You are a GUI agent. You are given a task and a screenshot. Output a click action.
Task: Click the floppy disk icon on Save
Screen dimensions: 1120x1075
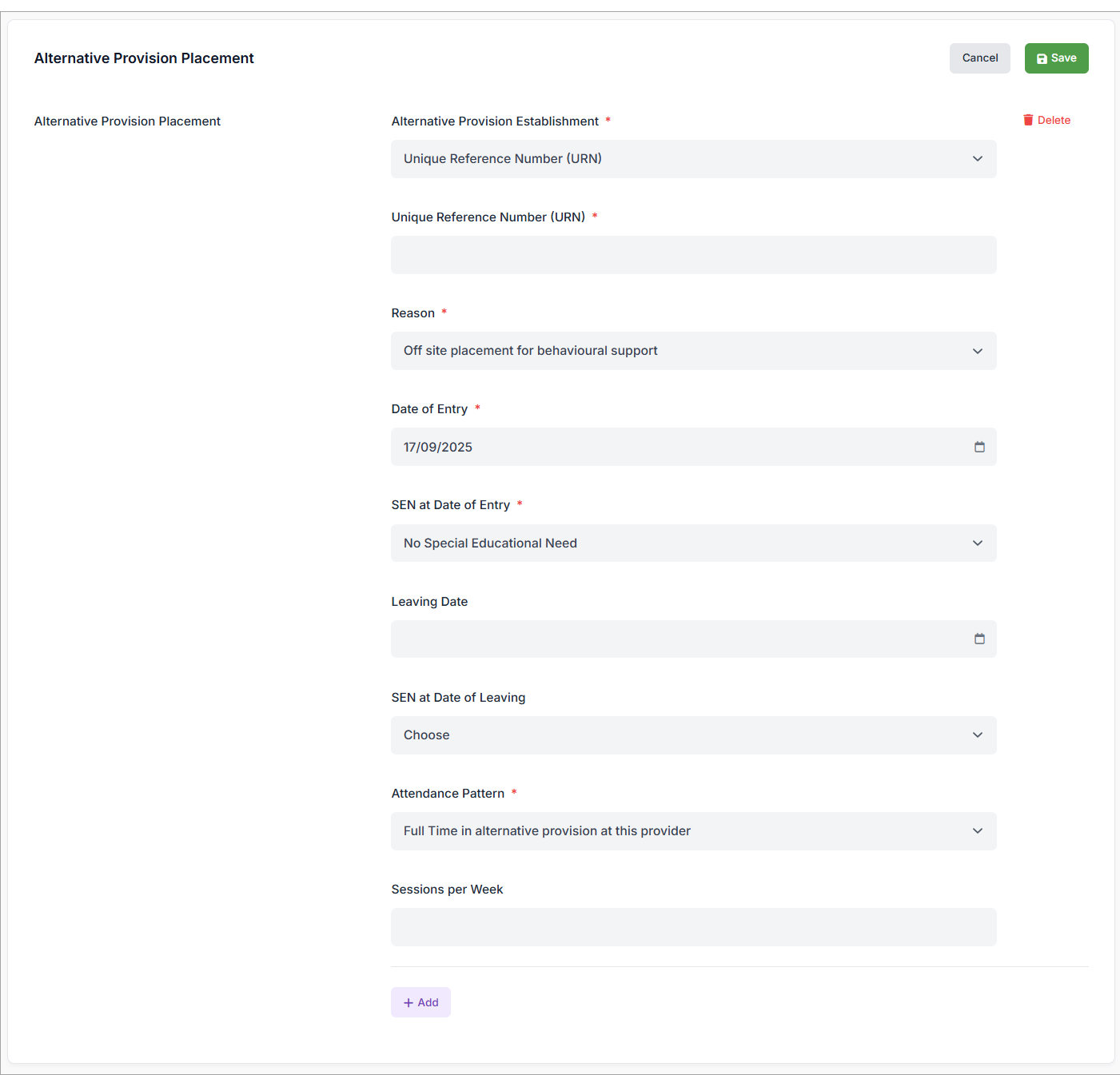point(1042,58)
